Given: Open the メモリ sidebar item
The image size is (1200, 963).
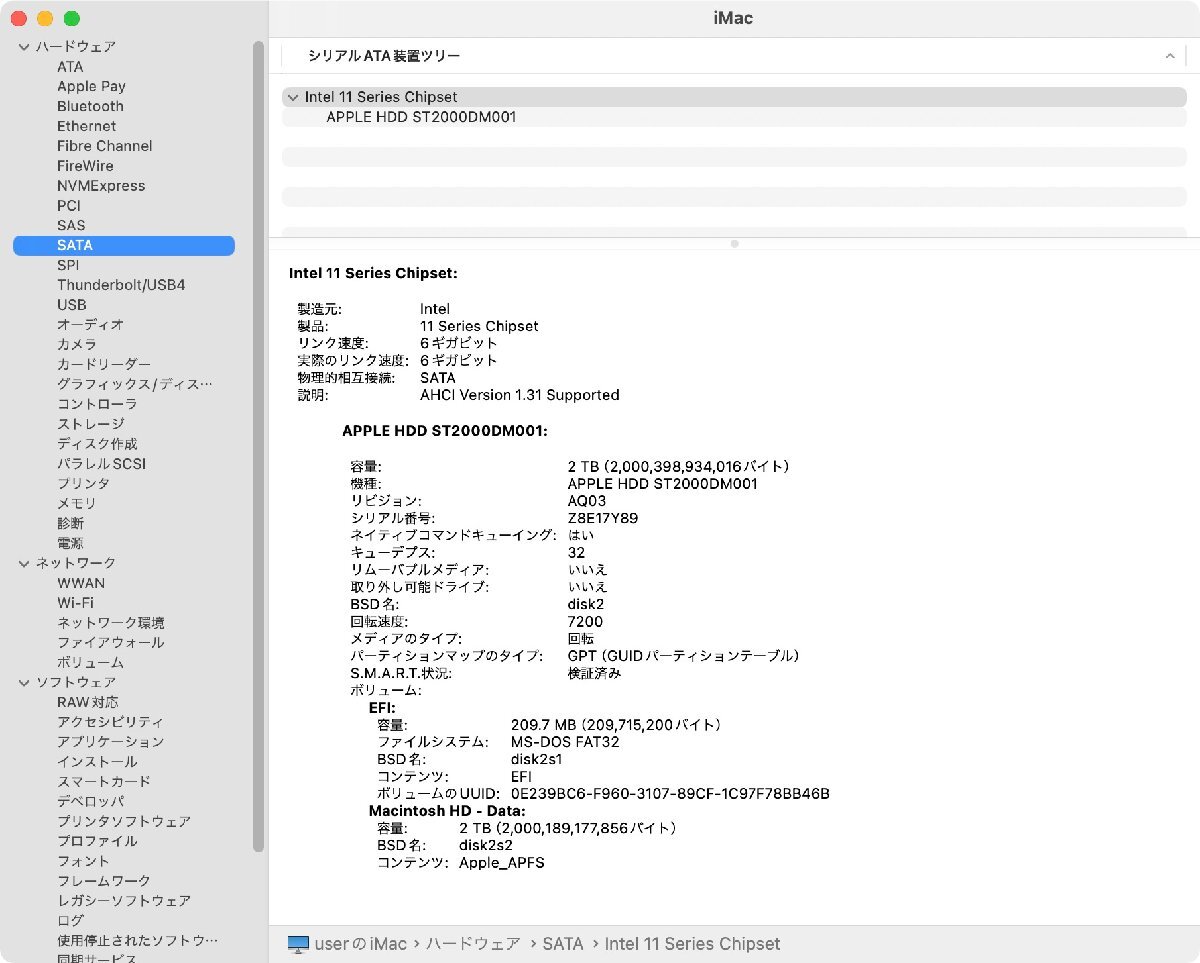Looking at the screenshot, I should (x=76, y=503).
